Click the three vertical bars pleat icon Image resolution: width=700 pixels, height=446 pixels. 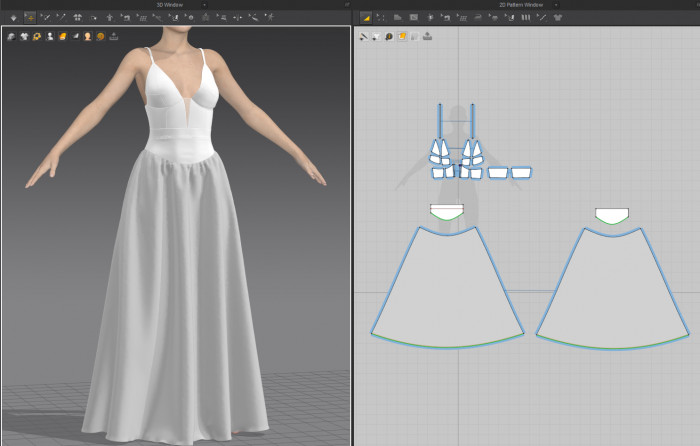coord(526,18)
